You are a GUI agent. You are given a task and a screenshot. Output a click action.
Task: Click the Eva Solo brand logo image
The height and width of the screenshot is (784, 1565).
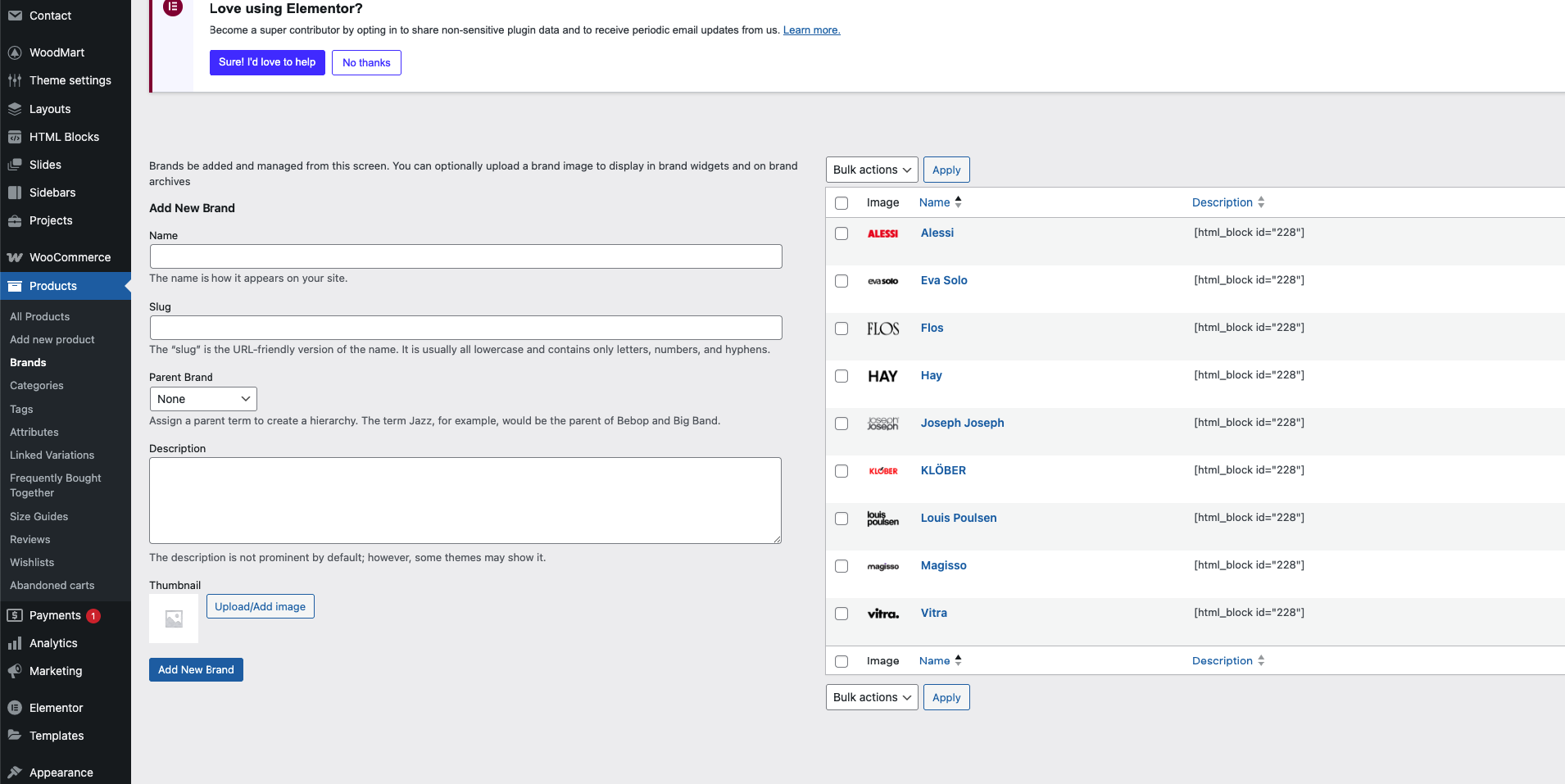pos(883,281)
